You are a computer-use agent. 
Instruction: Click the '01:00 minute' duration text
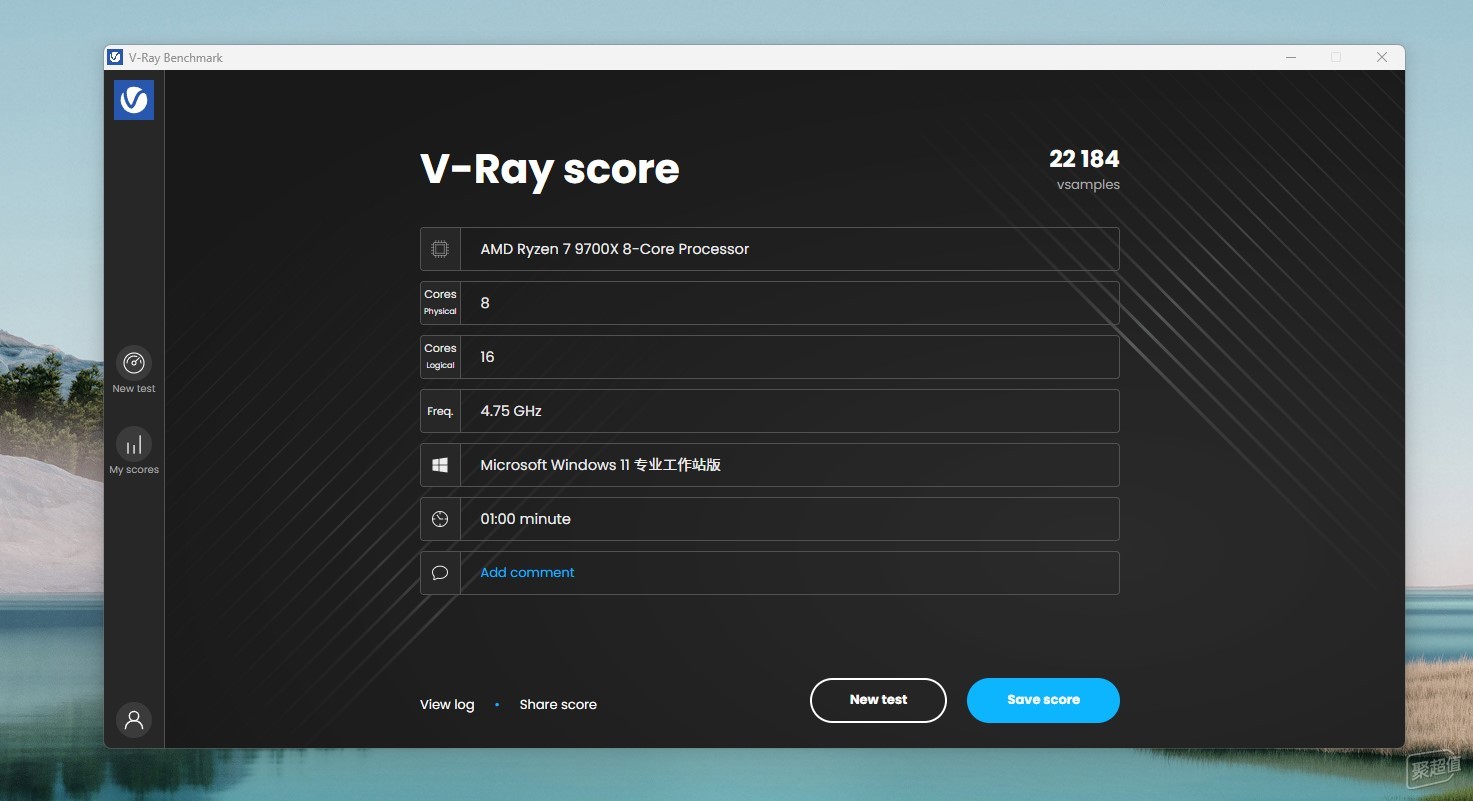click(525, 519)
